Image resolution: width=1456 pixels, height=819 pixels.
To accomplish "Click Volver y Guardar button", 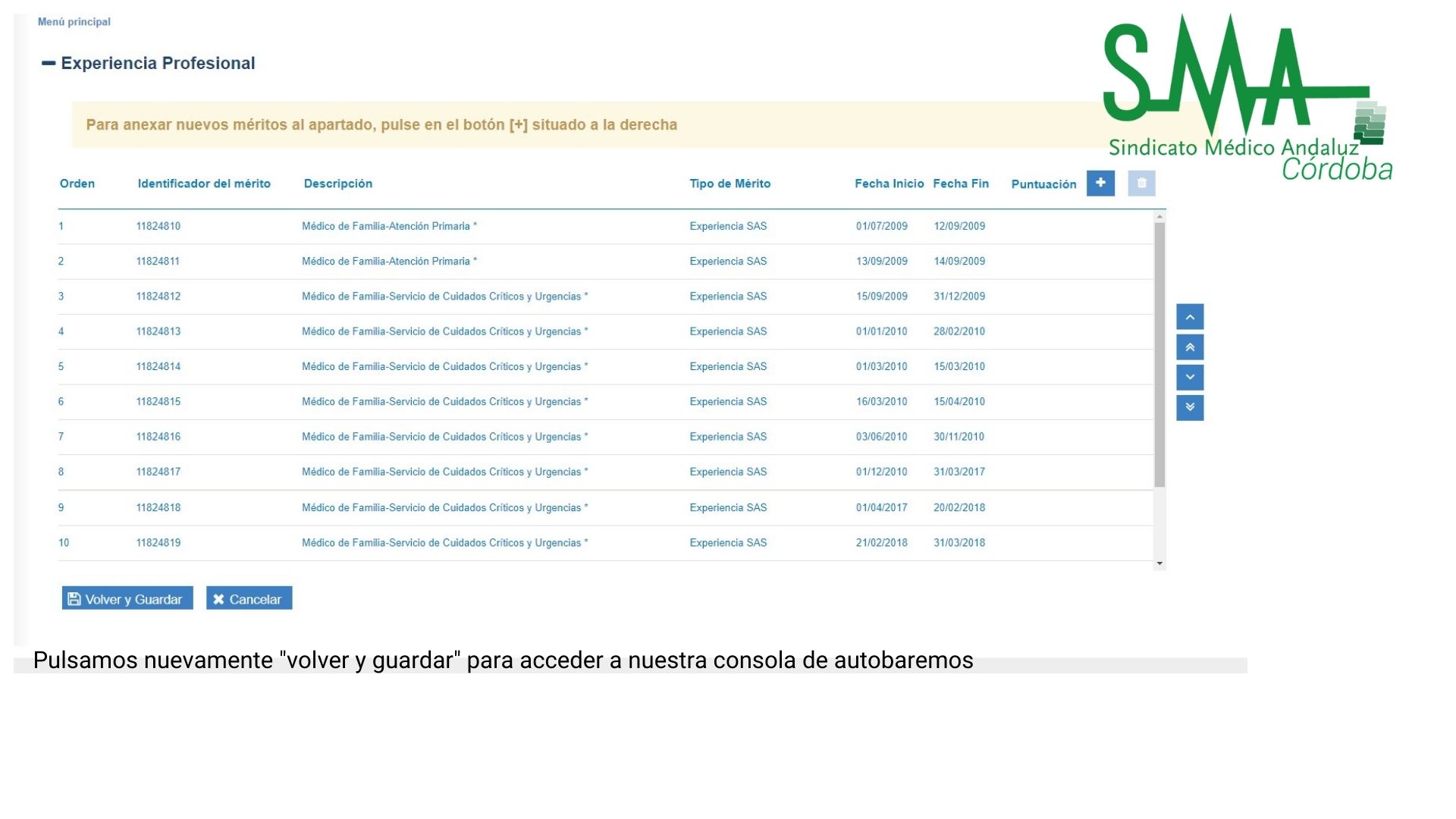I will [127, 599].
